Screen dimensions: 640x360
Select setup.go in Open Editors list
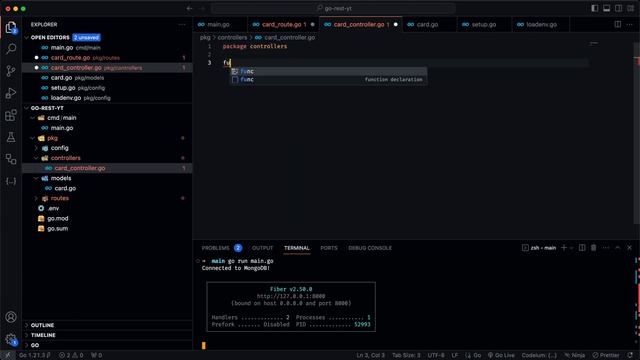point(107,88)
